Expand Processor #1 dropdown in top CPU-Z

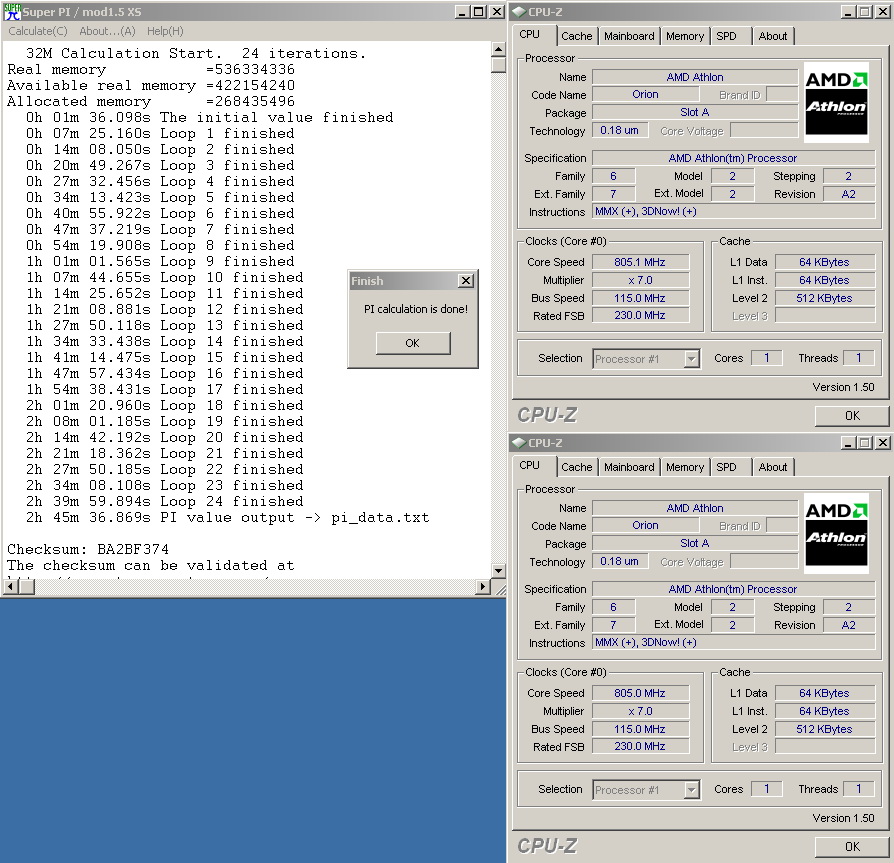691,359
